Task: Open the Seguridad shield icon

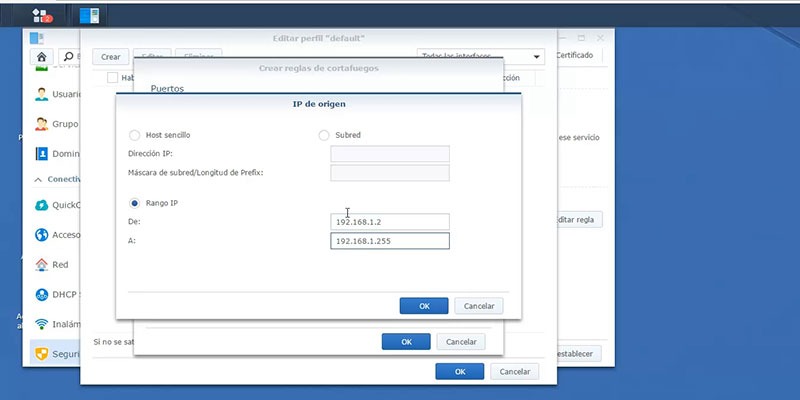Action: [x=41, y=354]
